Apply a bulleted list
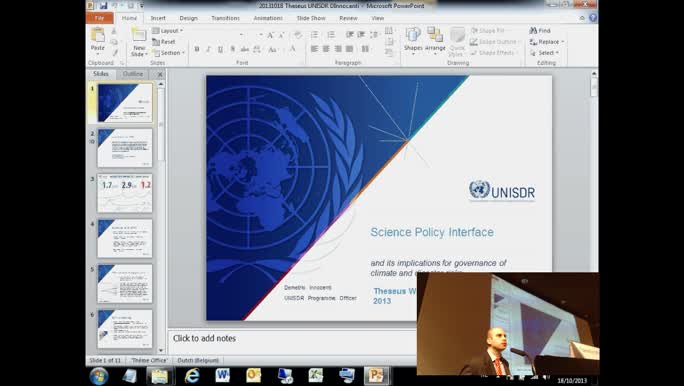This screenshot has height=386, width=684. tap(315, 35)
